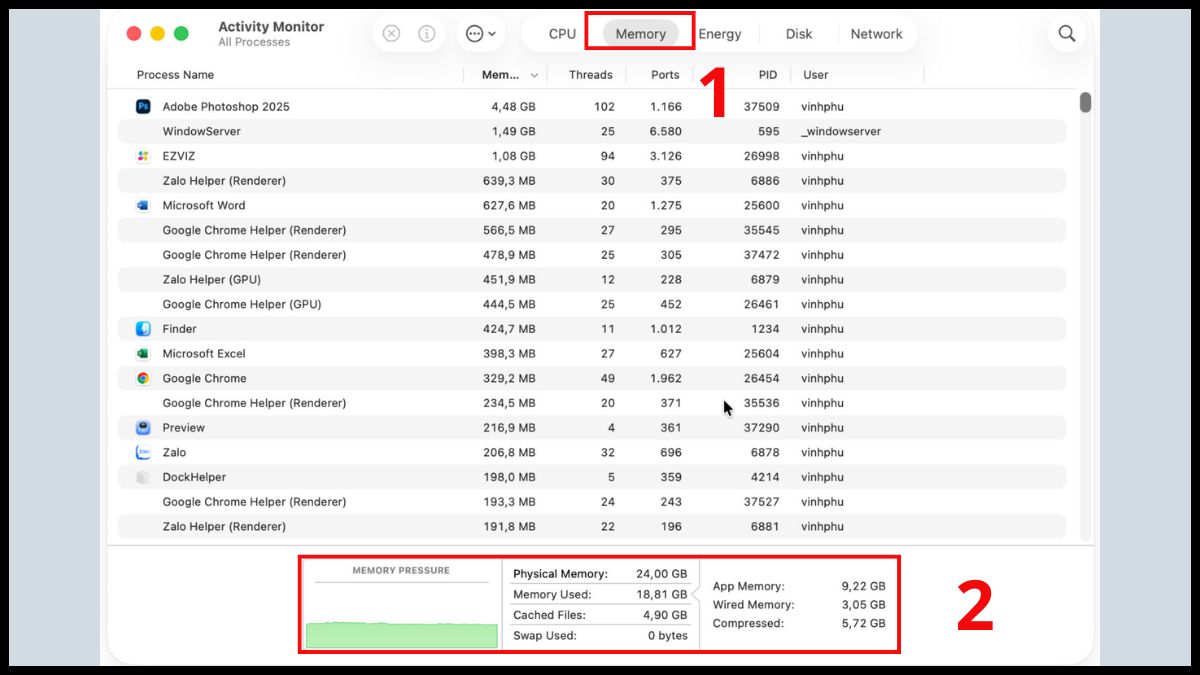Click the Preview app icon

143,428
